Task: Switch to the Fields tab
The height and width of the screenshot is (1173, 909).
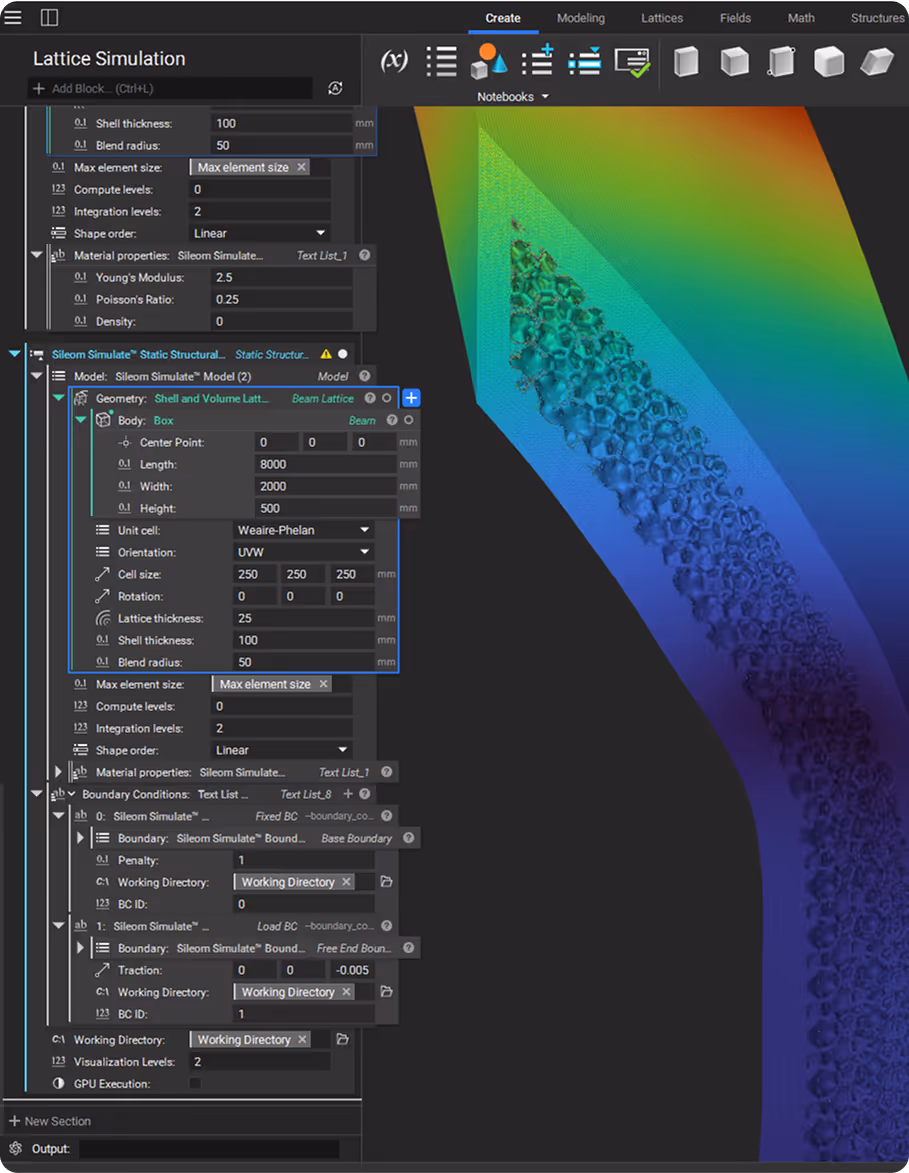Action: [x=735, y=18]
